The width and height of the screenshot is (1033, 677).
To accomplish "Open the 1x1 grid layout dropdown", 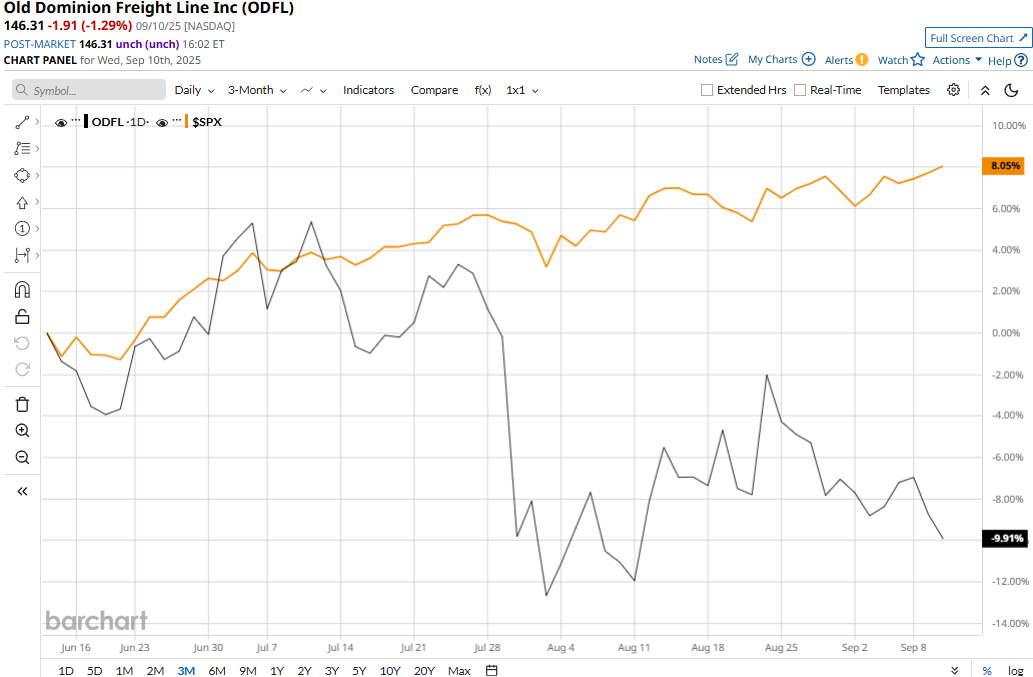I will (522, 90).
